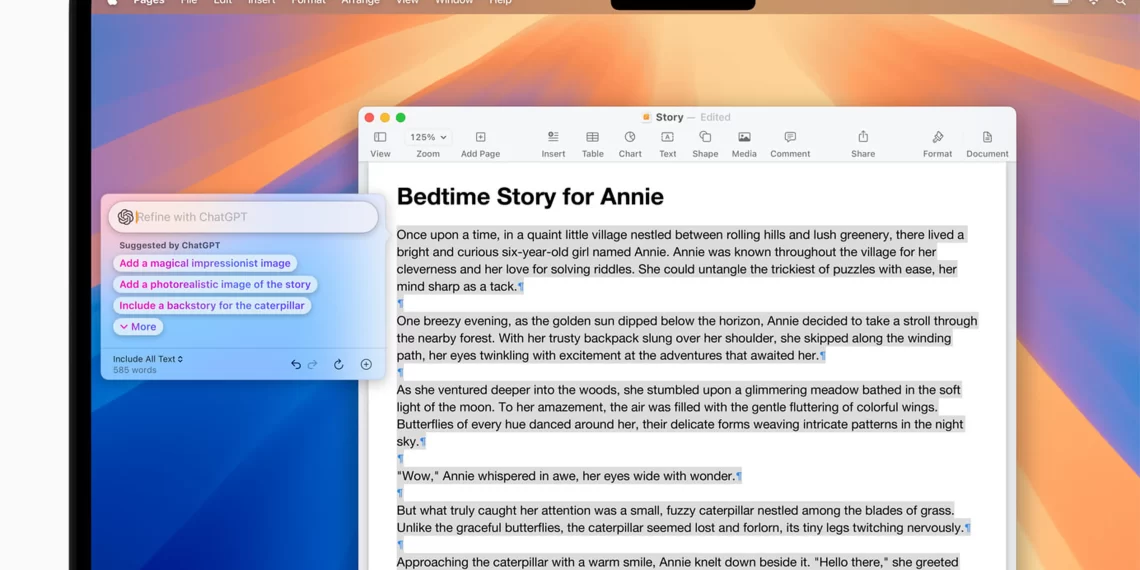Insert a Table from the toolbar

pos(592,138)
